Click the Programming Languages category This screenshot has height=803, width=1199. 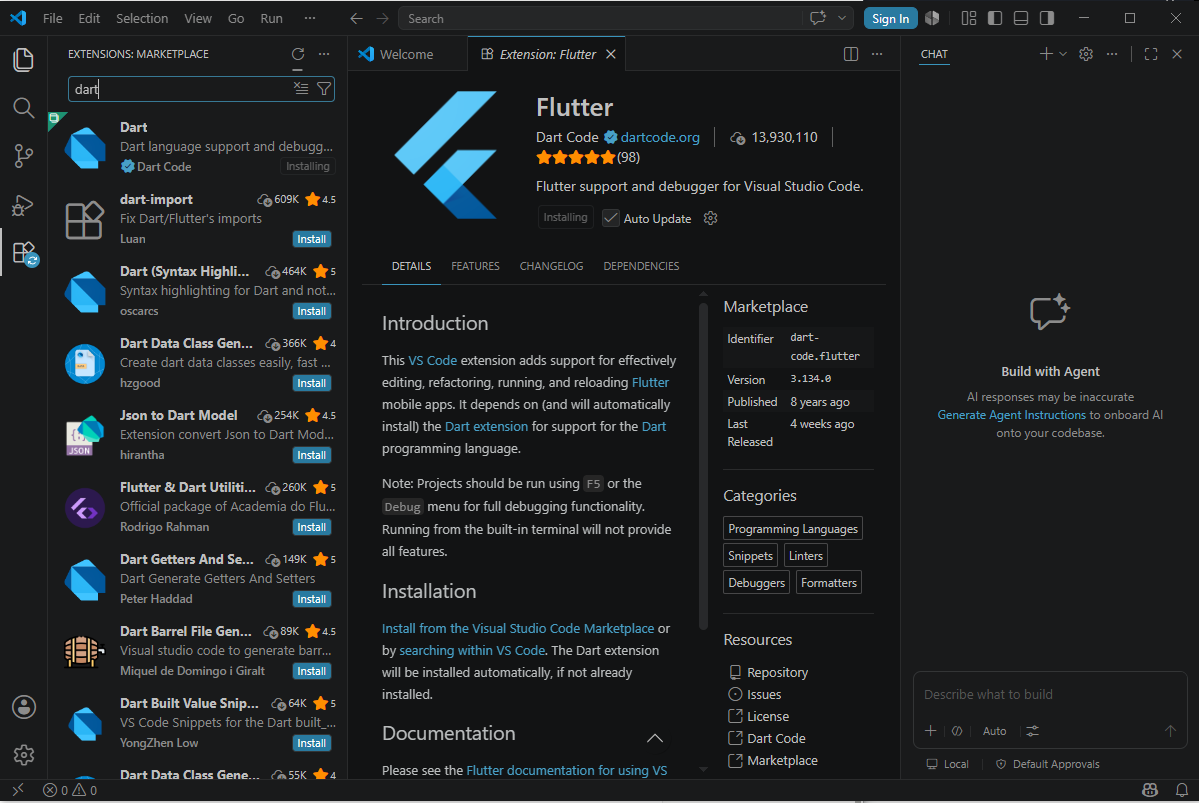[x=793, y=528]
